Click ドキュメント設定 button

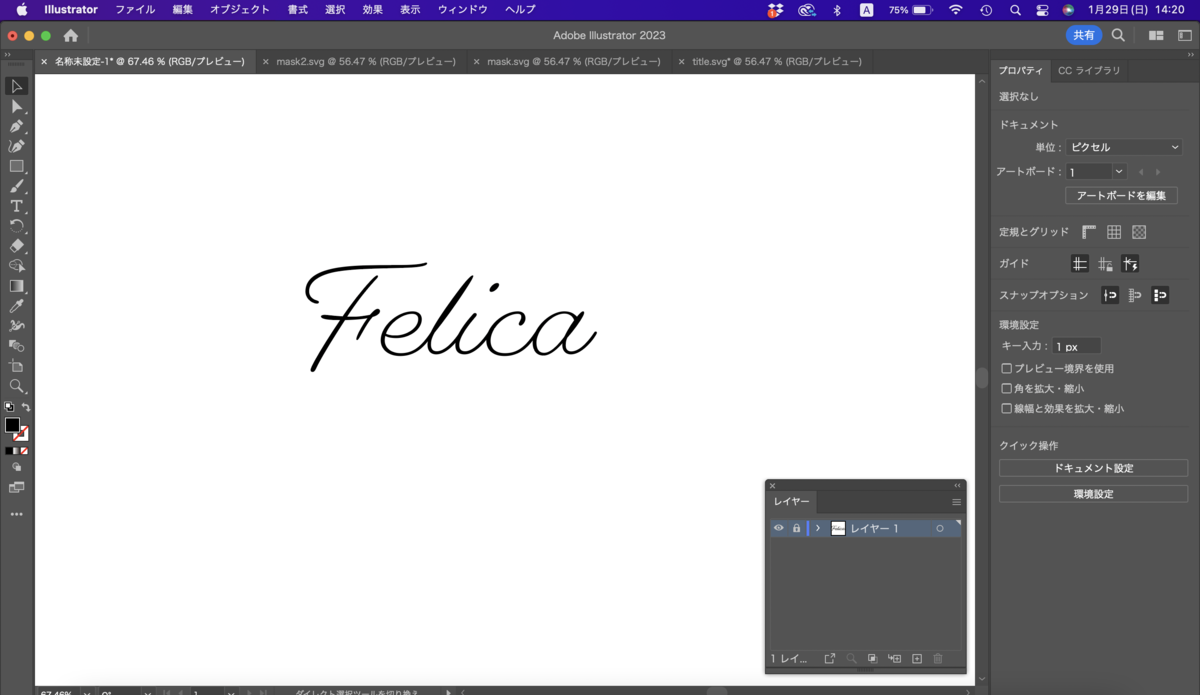pos(1093,468)
